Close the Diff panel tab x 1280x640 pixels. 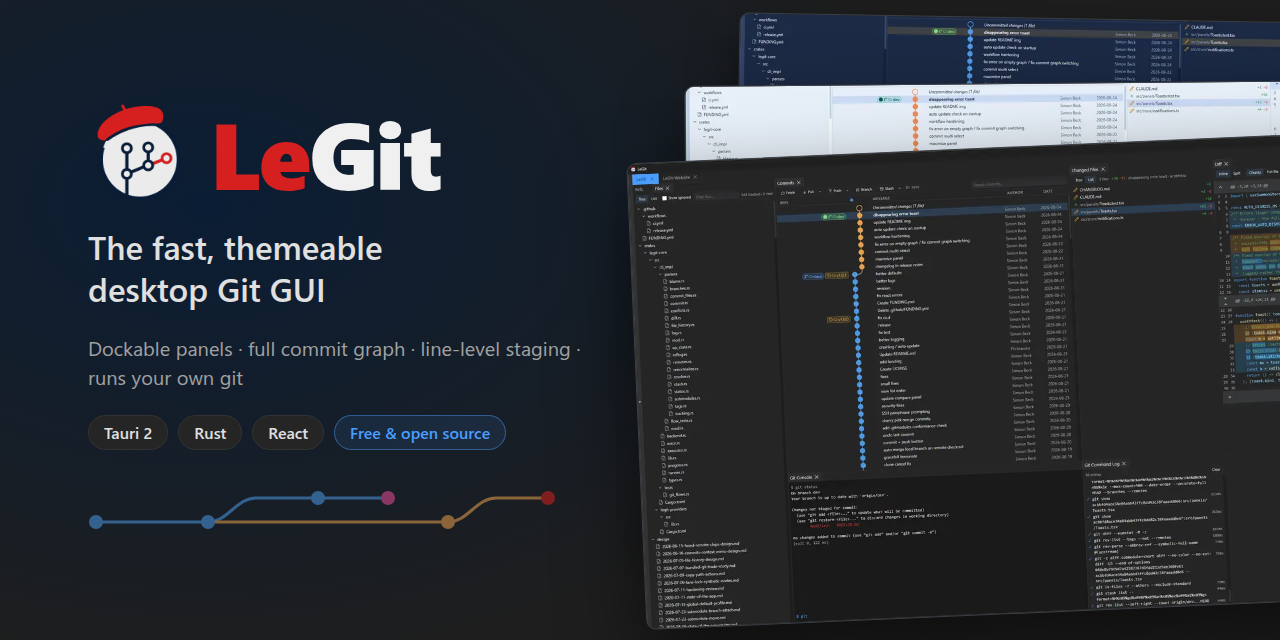pos(1226,164)
